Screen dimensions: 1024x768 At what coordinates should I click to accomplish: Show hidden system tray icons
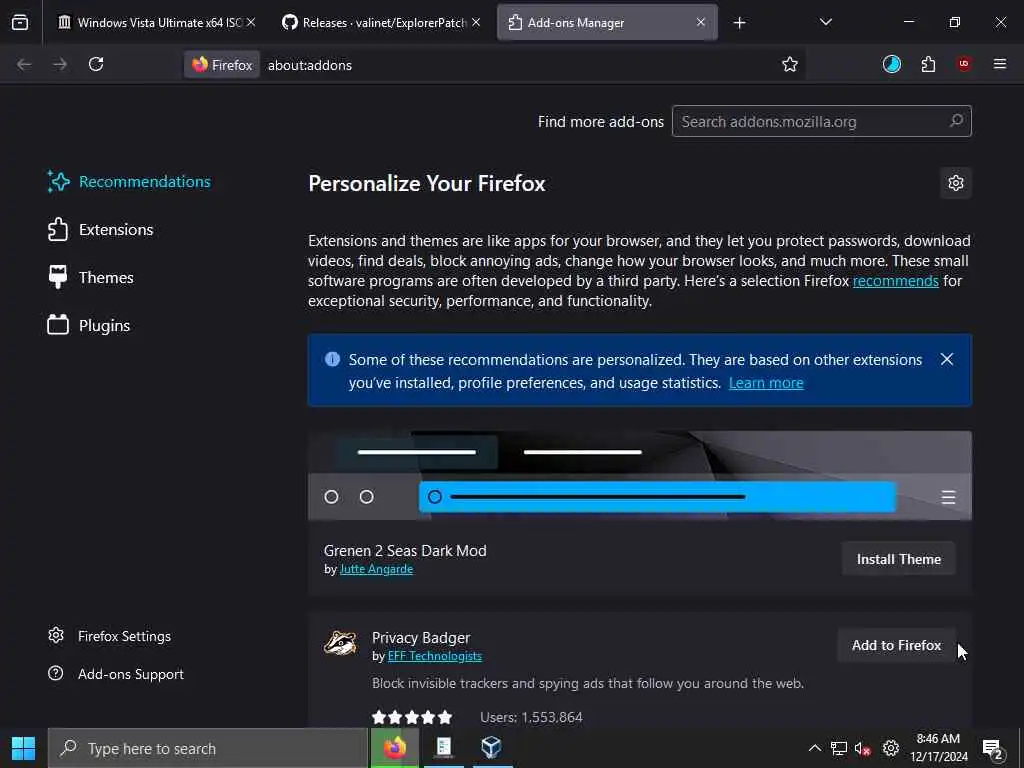coord(814,748)
